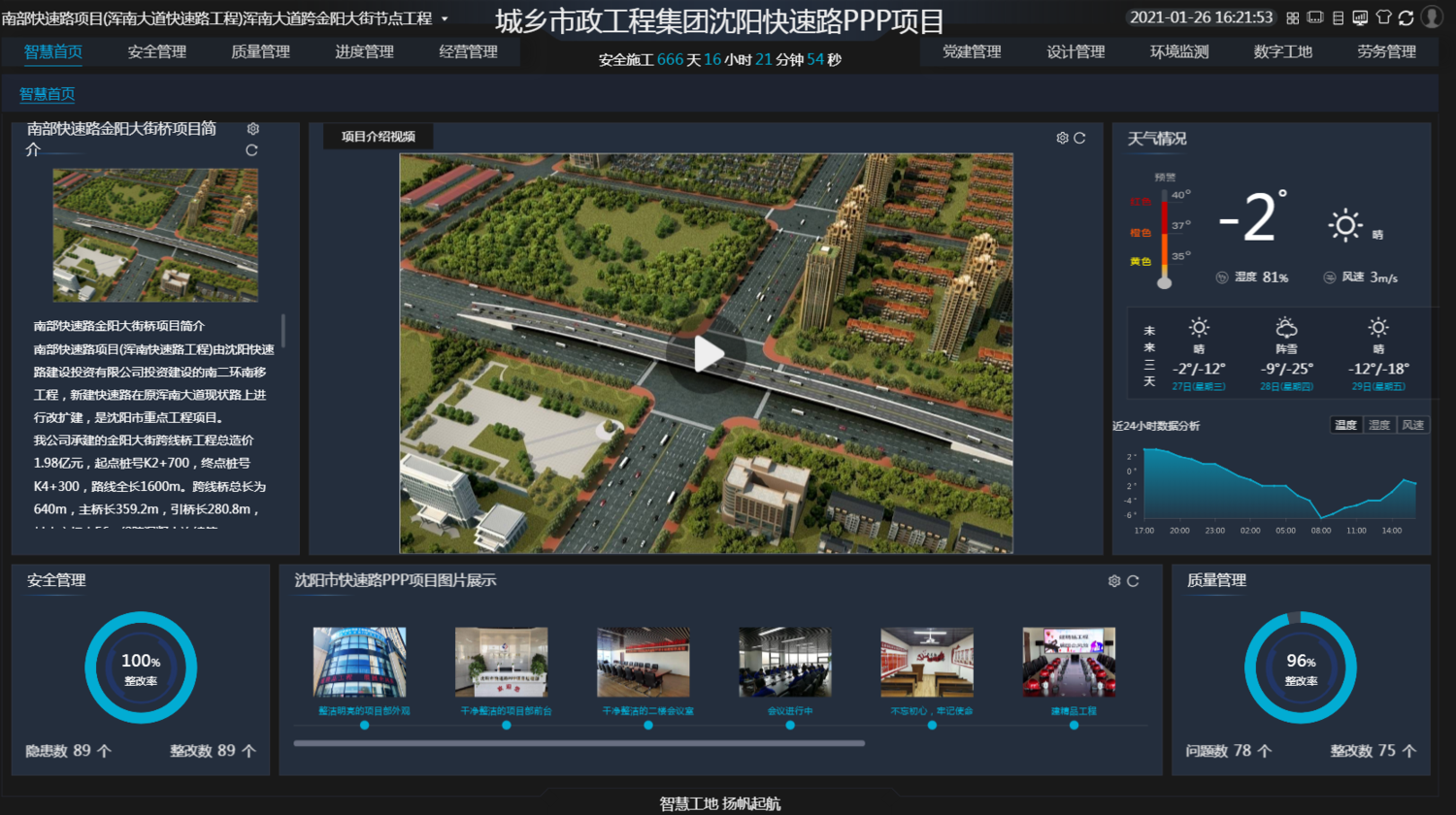Screen dimensions: 1456x815
Task: Click the project intro text scrollbar
Action: 283,331
